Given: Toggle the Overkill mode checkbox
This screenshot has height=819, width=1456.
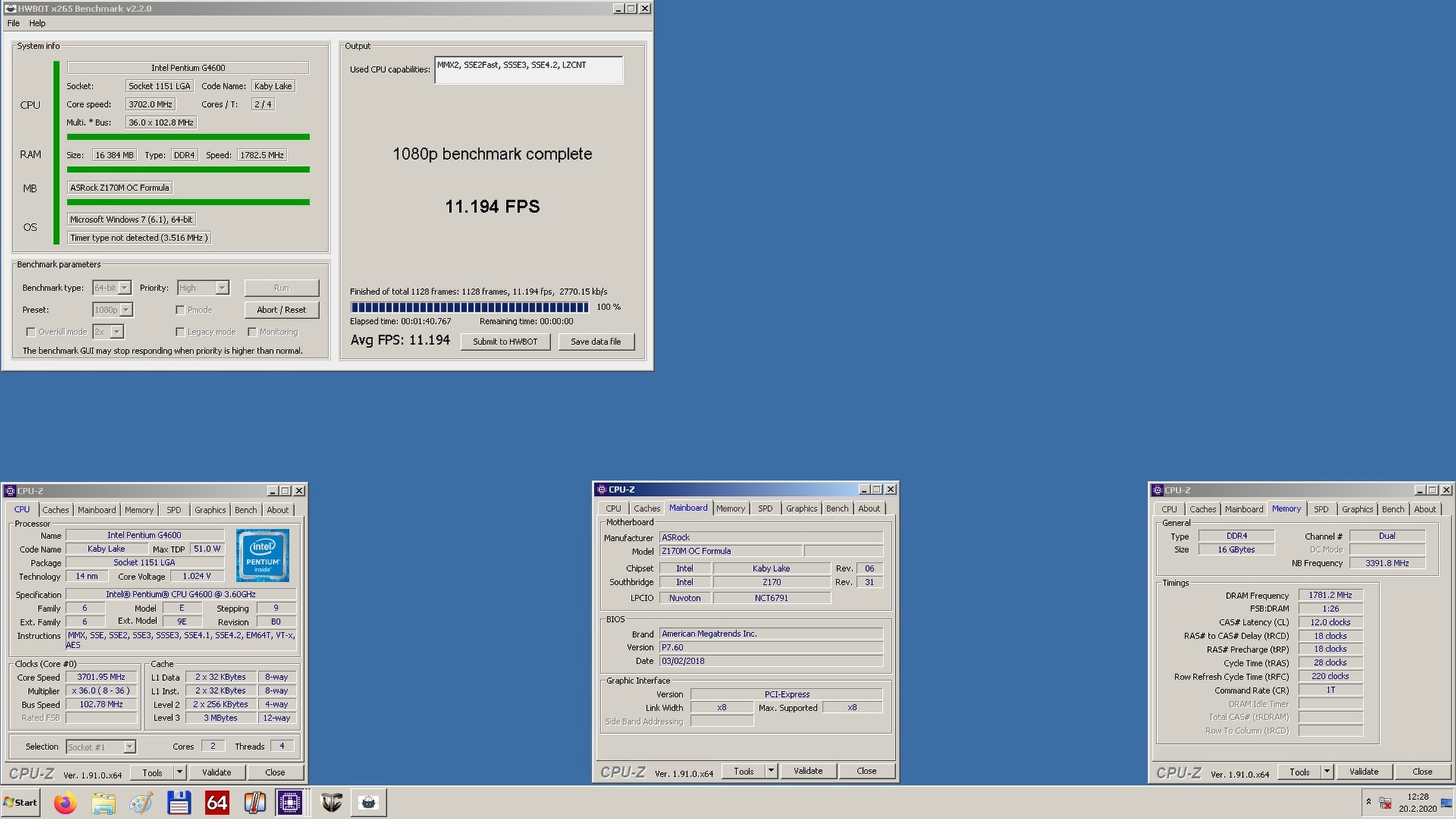Looking at the screenshot, I should (x=30, y=331).
